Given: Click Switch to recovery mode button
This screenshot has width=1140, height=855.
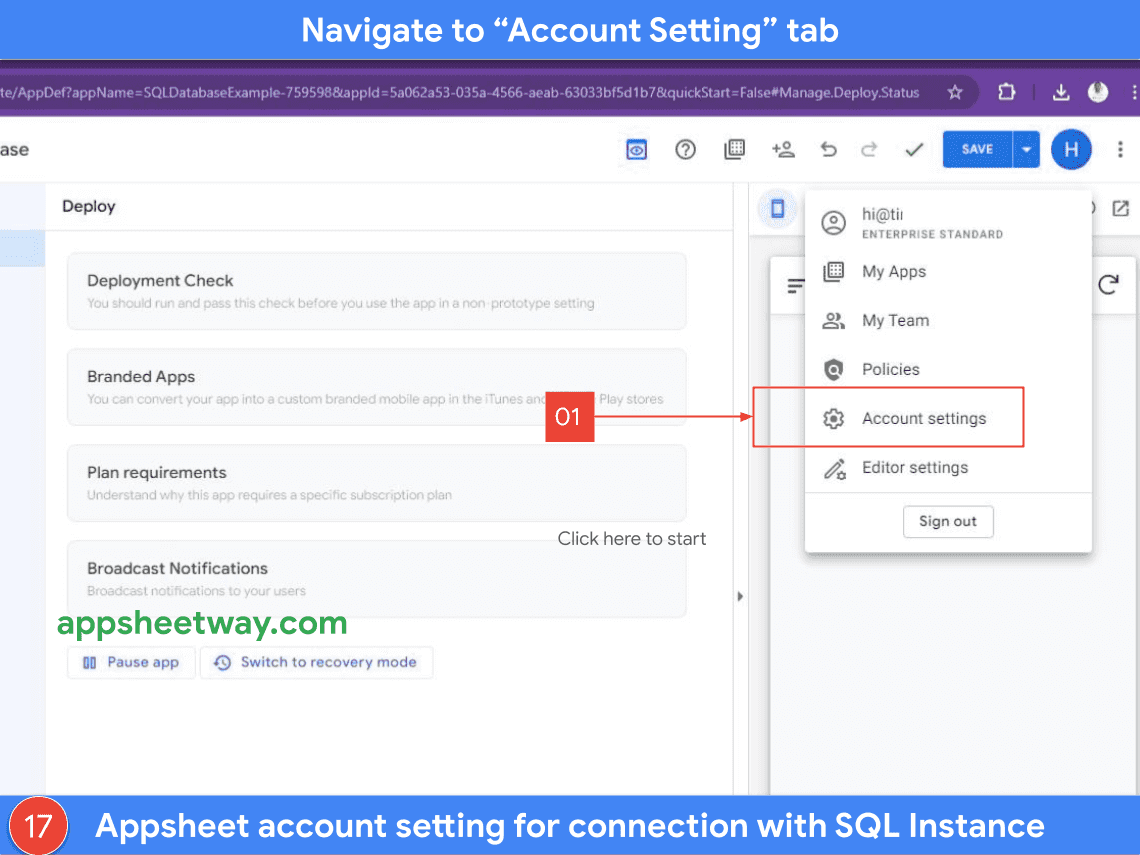Looking at the screenshot, I should tap(316, 662).
